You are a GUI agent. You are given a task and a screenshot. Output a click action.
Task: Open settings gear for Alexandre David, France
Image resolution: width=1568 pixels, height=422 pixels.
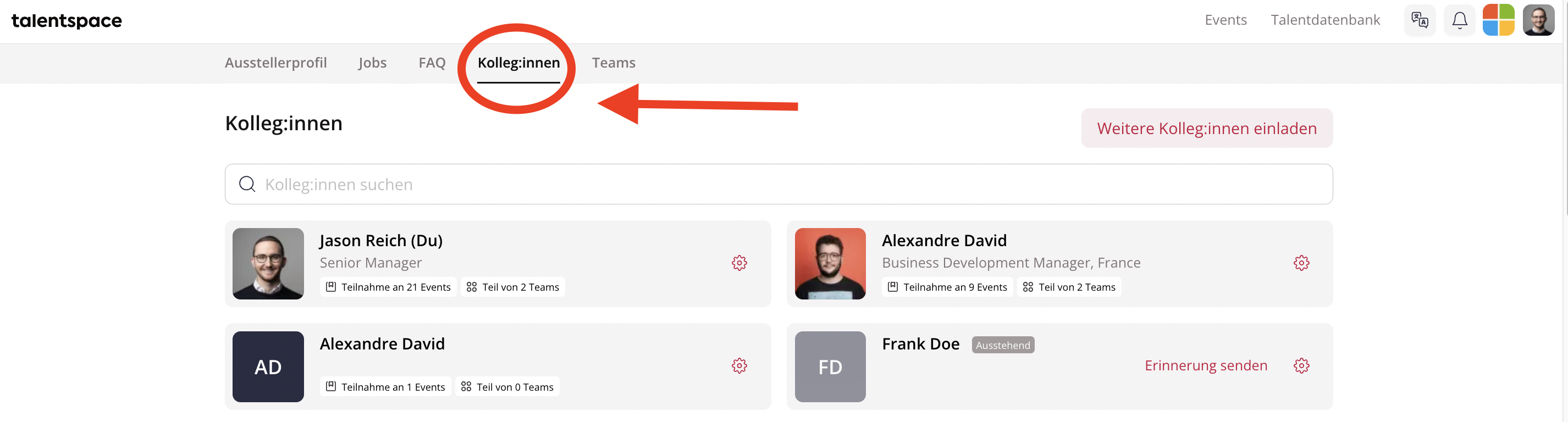pos(1301,263)
